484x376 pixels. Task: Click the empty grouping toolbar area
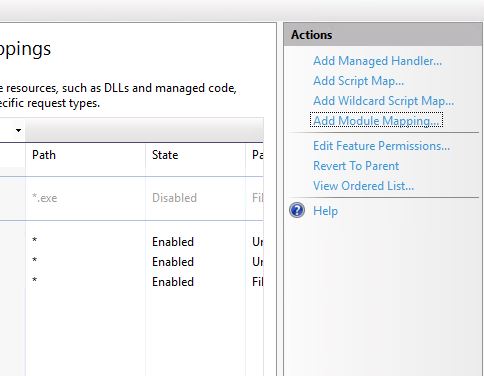[x=144, y=130]
